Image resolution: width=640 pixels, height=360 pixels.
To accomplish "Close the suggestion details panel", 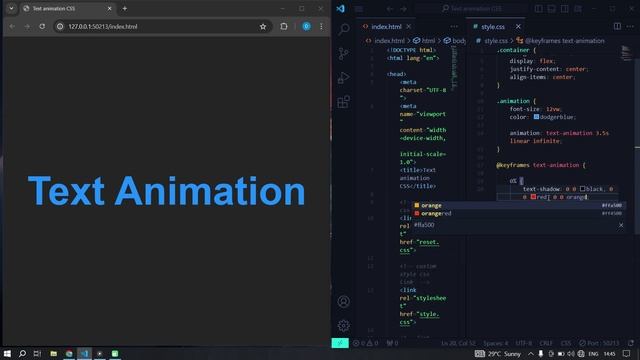I will coord(621,225).
